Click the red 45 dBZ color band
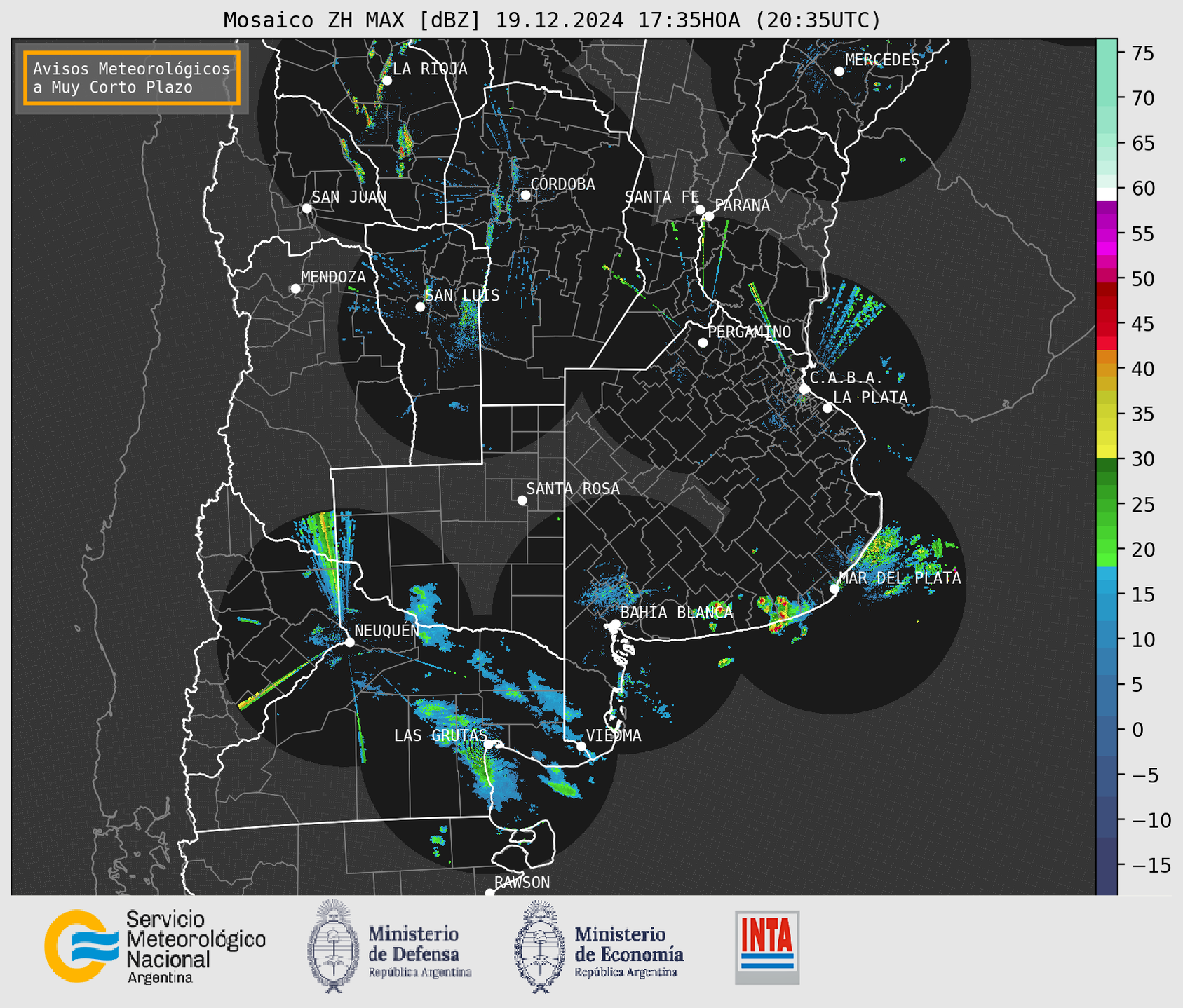 [1107, 323]
